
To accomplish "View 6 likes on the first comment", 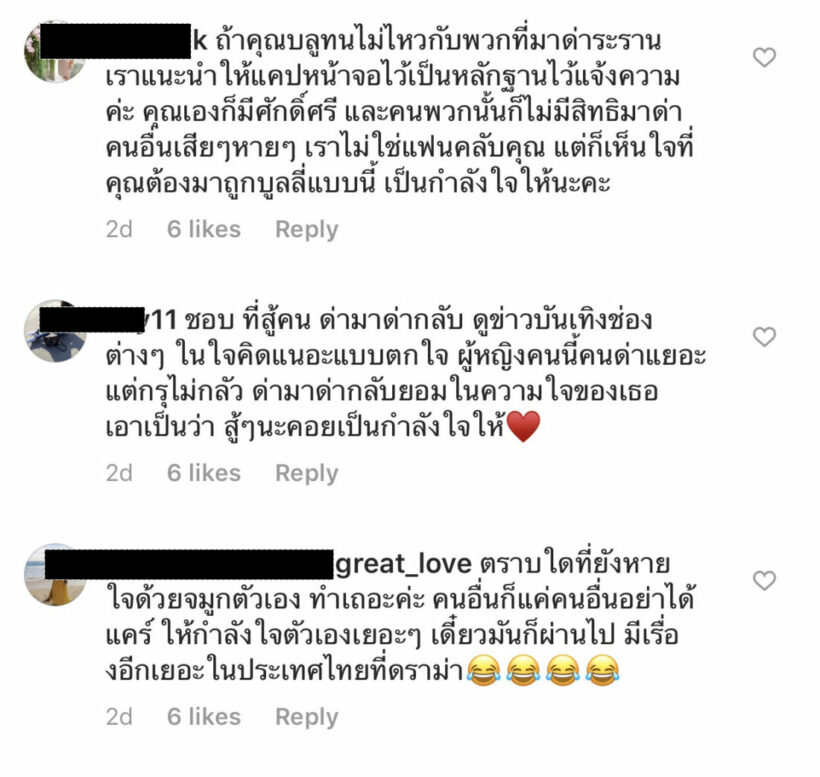I will pyautogui.click(x=204, y=229).
